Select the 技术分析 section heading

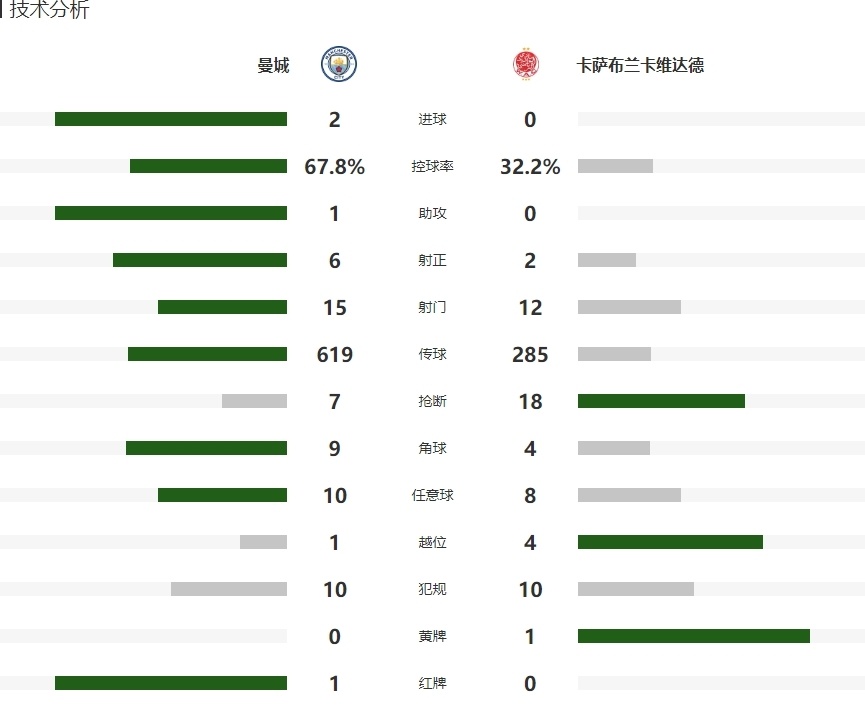tap(49, 9)
